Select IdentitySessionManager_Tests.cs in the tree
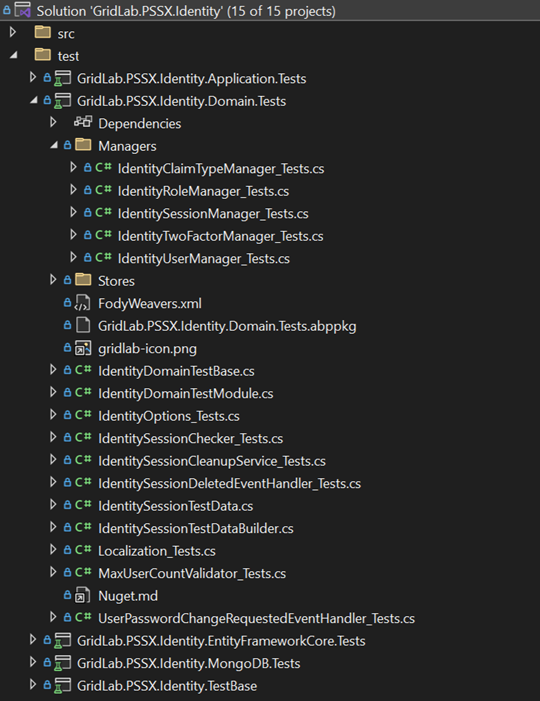 [x=213, y=213]
